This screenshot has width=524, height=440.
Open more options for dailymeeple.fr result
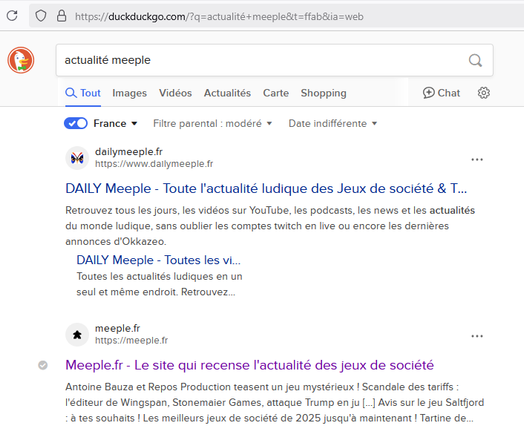click(477, 159)
